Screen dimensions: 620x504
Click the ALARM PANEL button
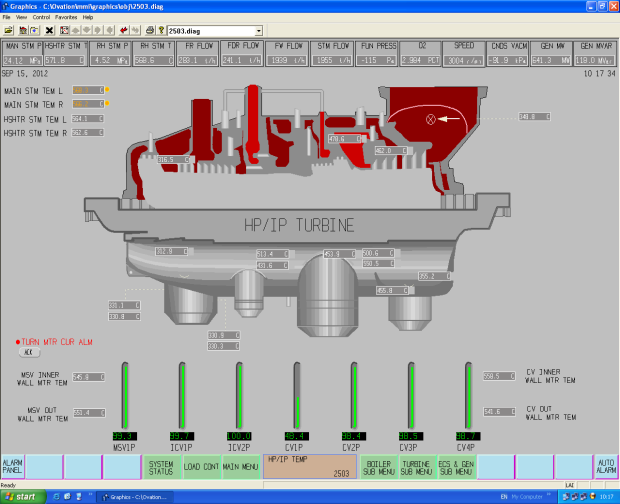(13, 466)
